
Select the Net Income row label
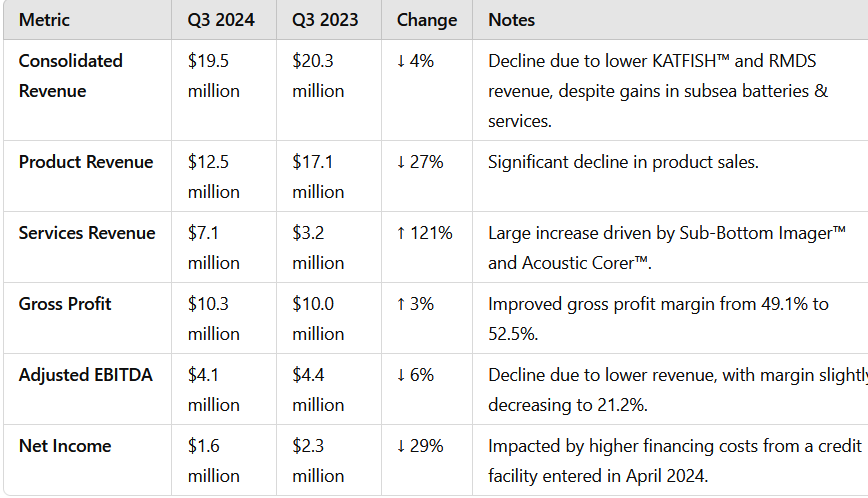(65, 446)
